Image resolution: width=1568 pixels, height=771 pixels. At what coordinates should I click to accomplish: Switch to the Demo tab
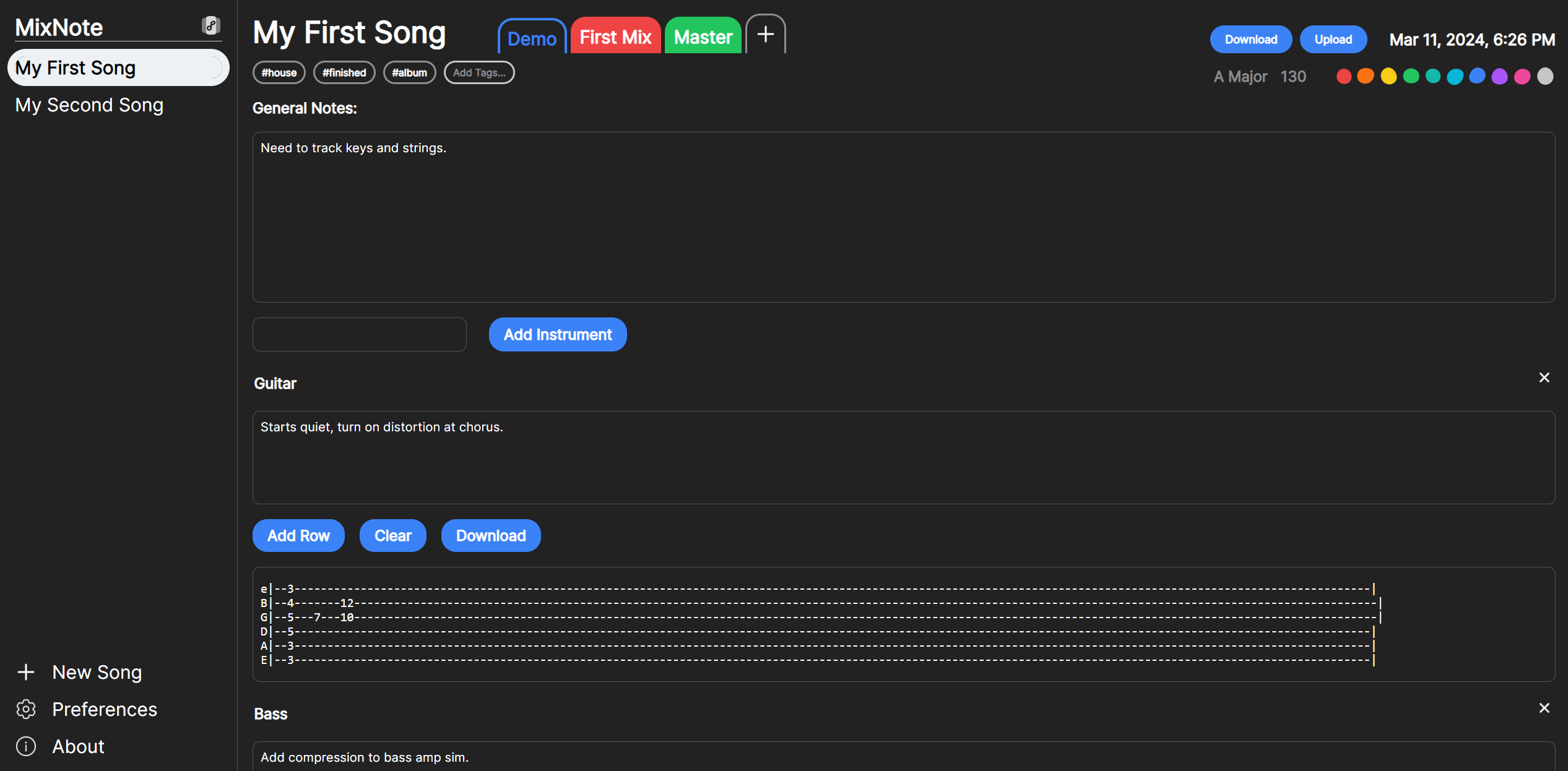coord(532,37)
